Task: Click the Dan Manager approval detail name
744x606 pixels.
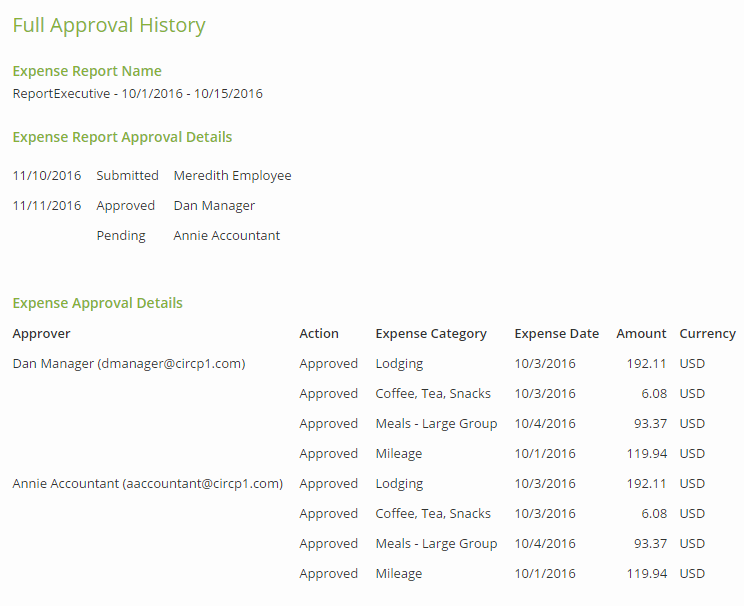Action: [214, 206]
